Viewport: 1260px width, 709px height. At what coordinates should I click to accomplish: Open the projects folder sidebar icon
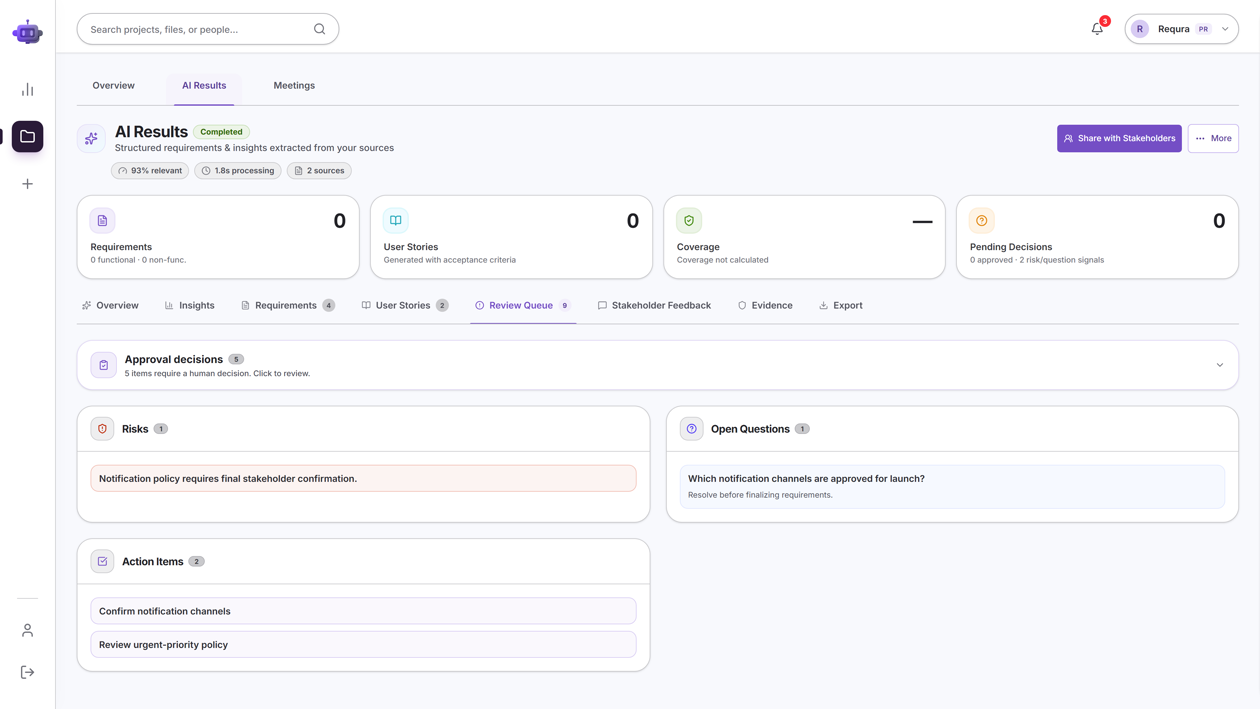click(x=27, y=137)
